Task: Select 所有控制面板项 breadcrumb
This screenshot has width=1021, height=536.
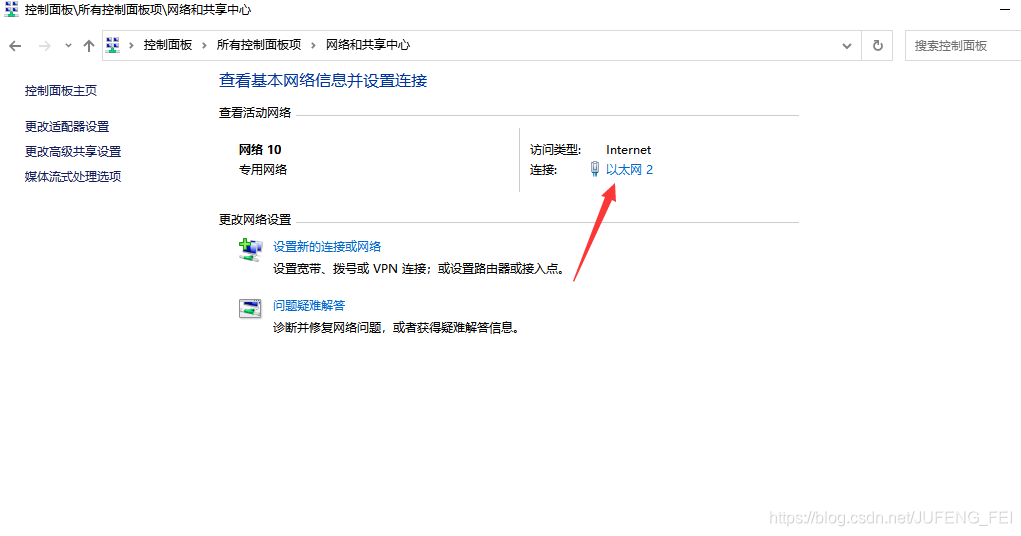Action: pos(259,45)
